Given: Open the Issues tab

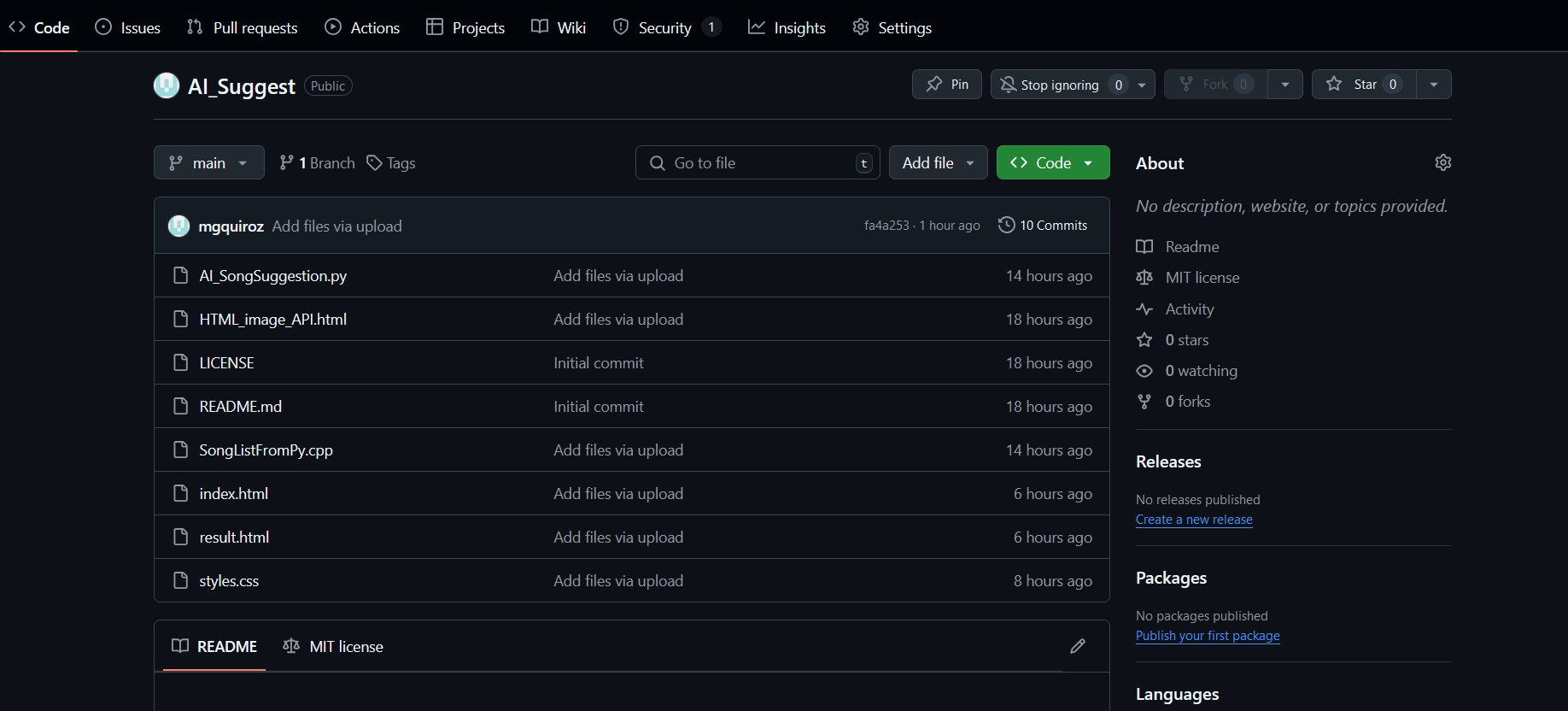Looking at the screenshot, I should click(x=128, y=27).
